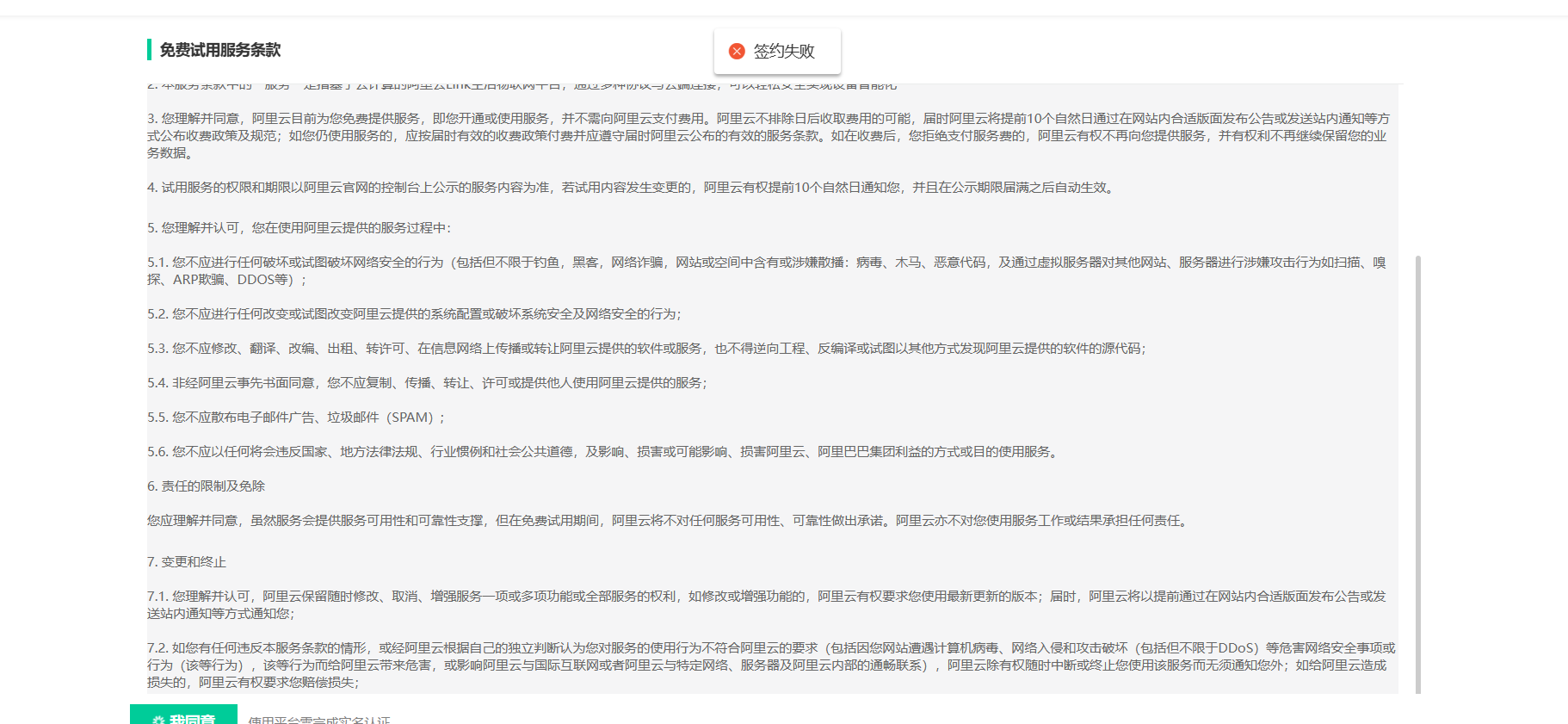Viewport: 1568px width, 724px height.
Task: Click clause 5 line 您理解并认可
Action: (299, 227)
